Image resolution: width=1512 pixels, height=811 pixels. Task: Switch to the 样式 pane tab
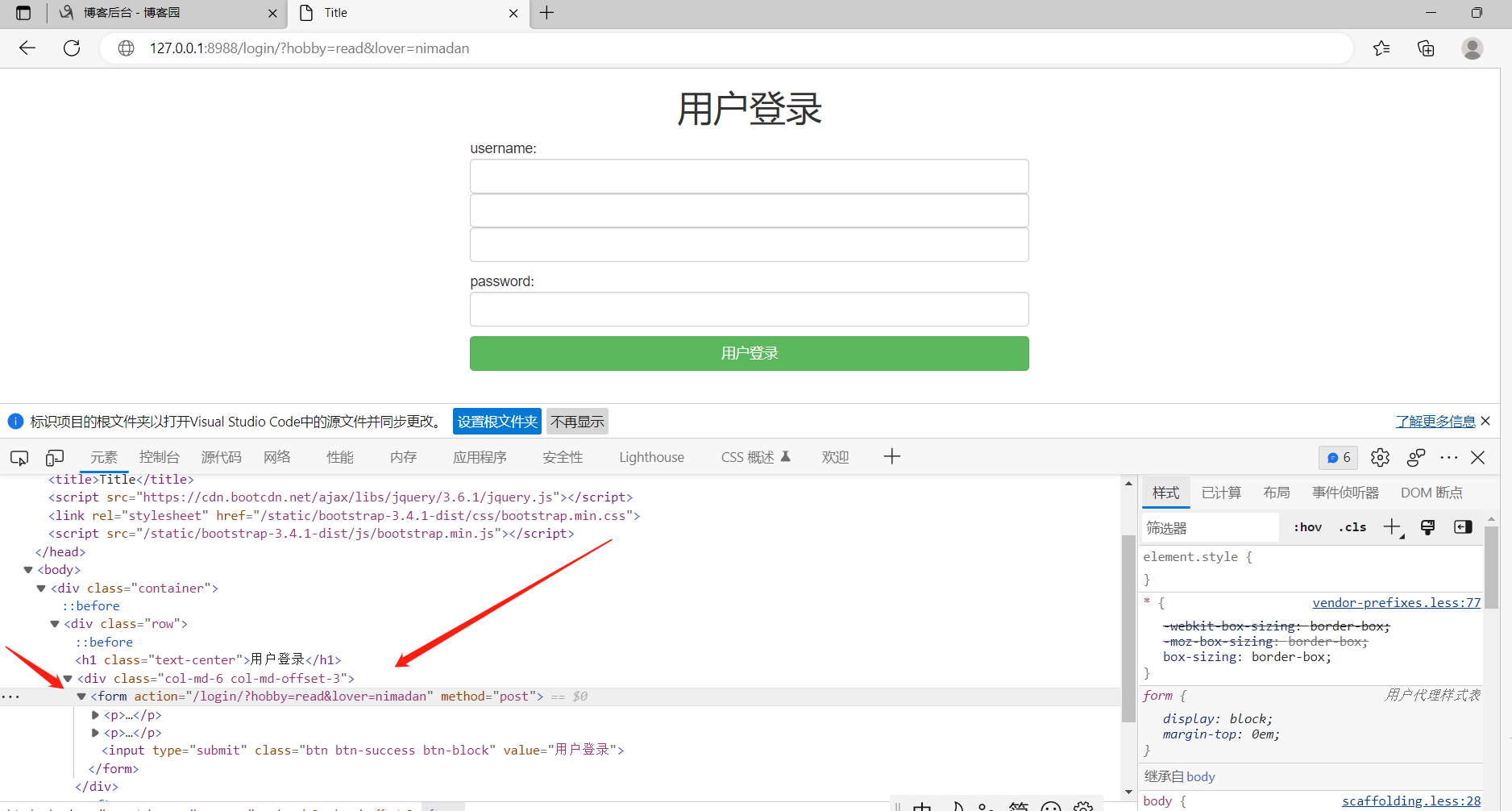tap(1165, 493)
